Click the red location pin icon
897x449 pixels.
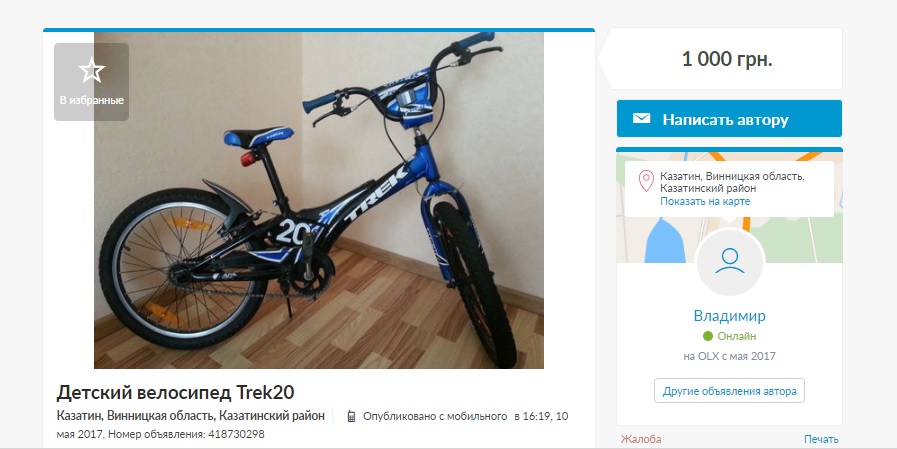(646, 181)
